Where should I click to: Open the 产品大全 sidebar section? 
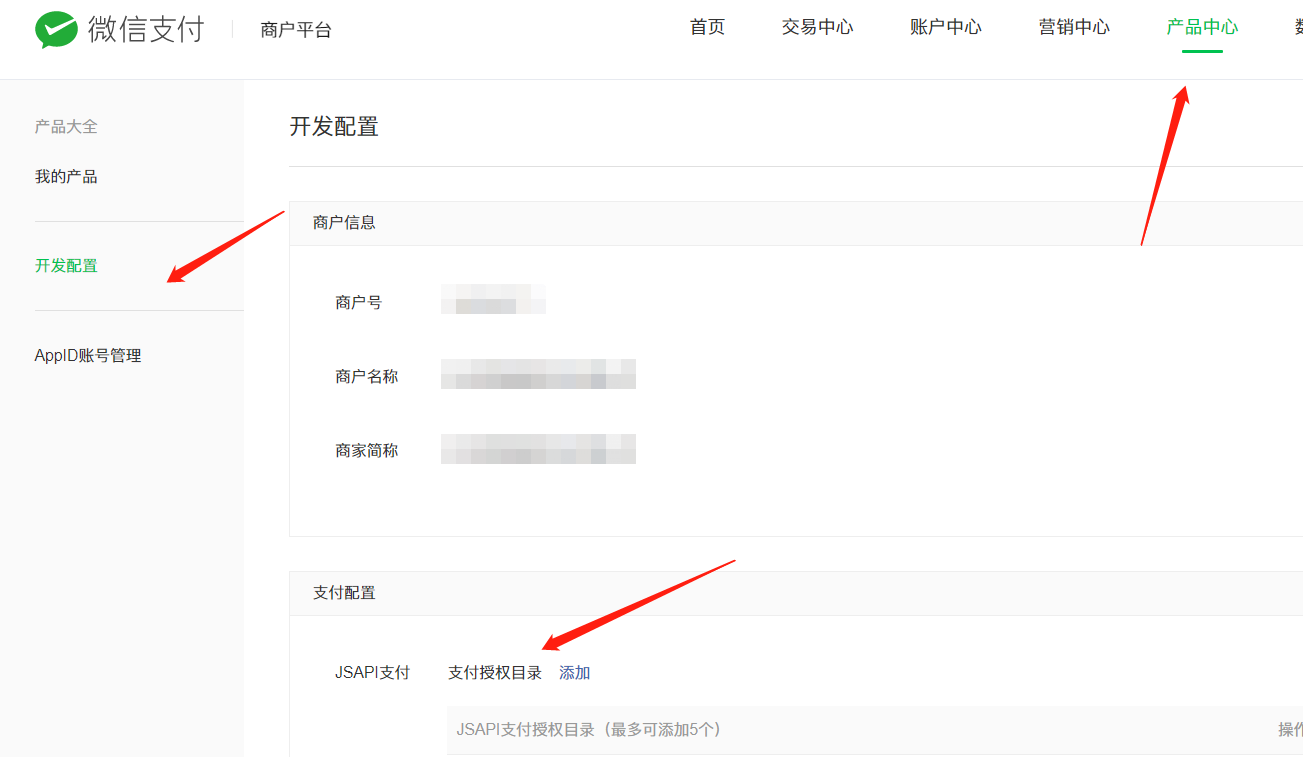point(66,126)
